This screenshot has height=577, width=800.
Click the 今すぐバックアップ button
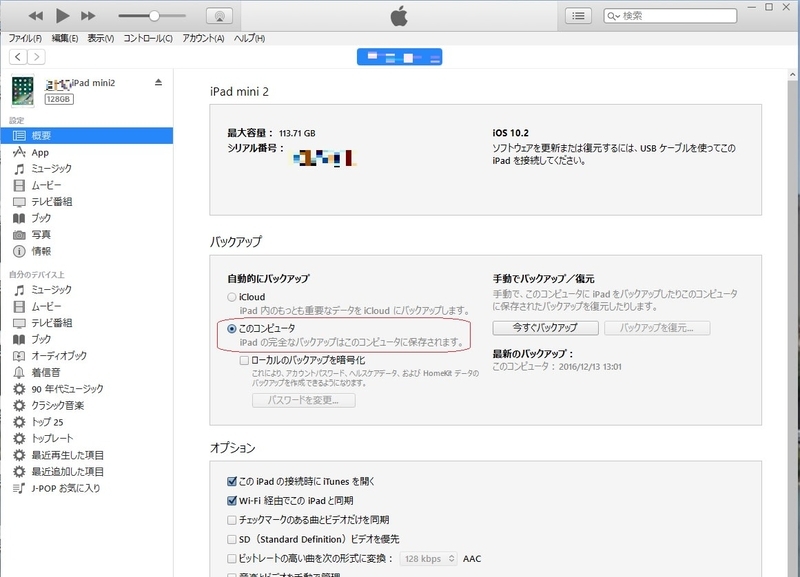(545, 328)
